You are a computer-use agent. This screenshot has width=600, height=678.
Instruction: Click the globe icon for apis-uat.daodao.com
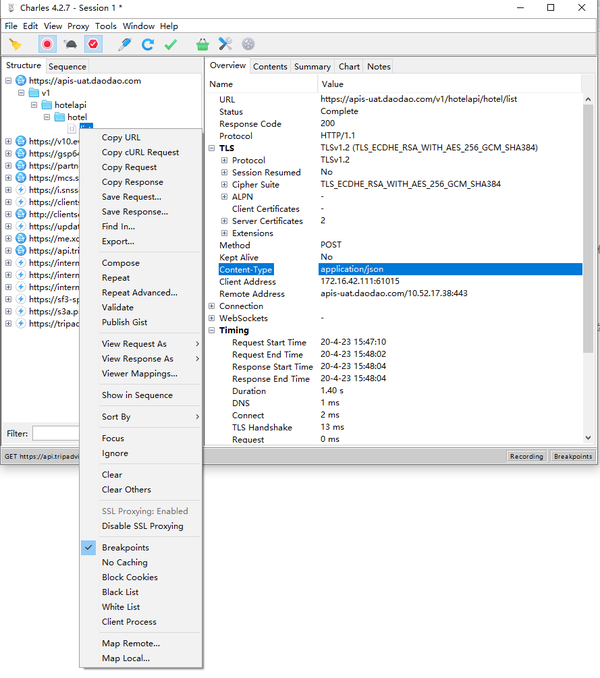click(21, 80)
